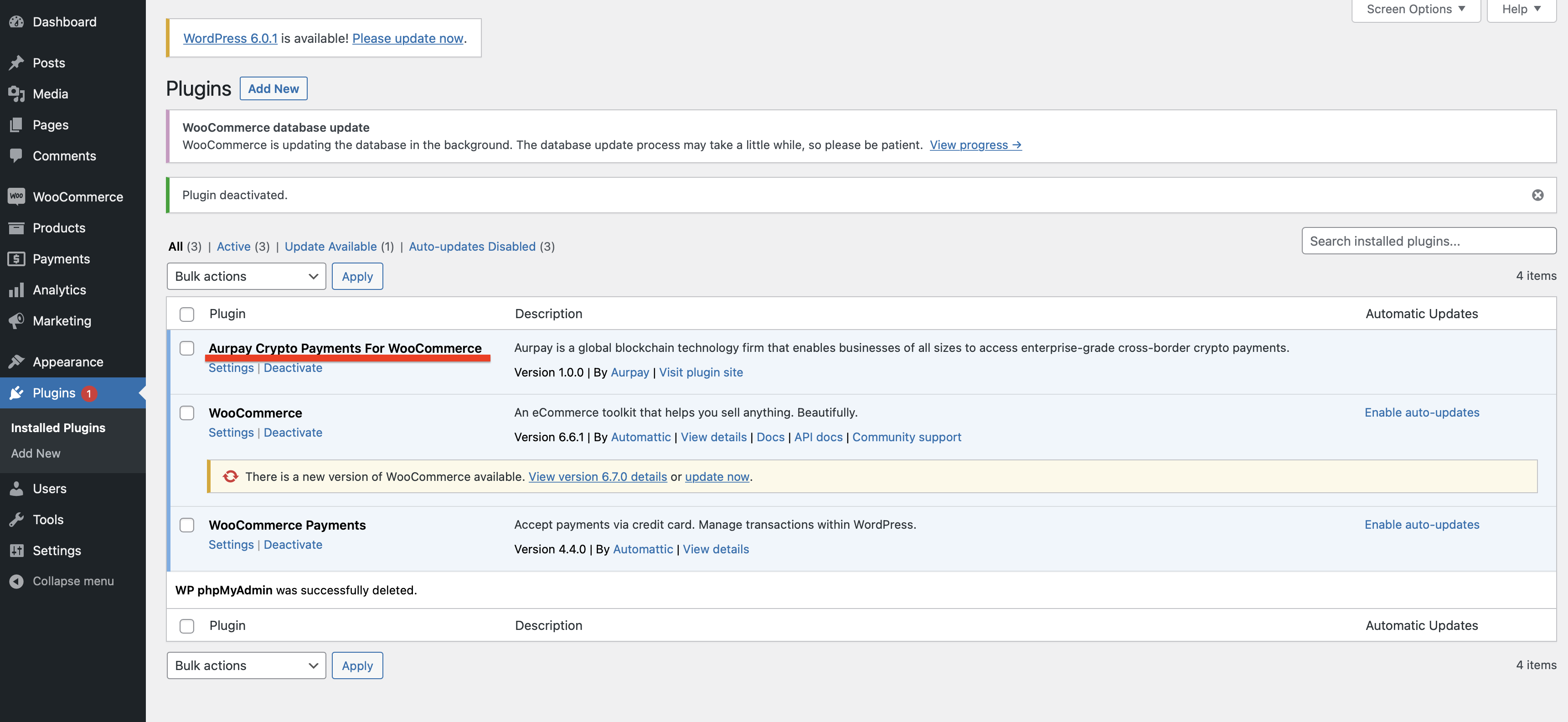
Task: Open WooCommerce Payments Settings link
Action: 231,544
